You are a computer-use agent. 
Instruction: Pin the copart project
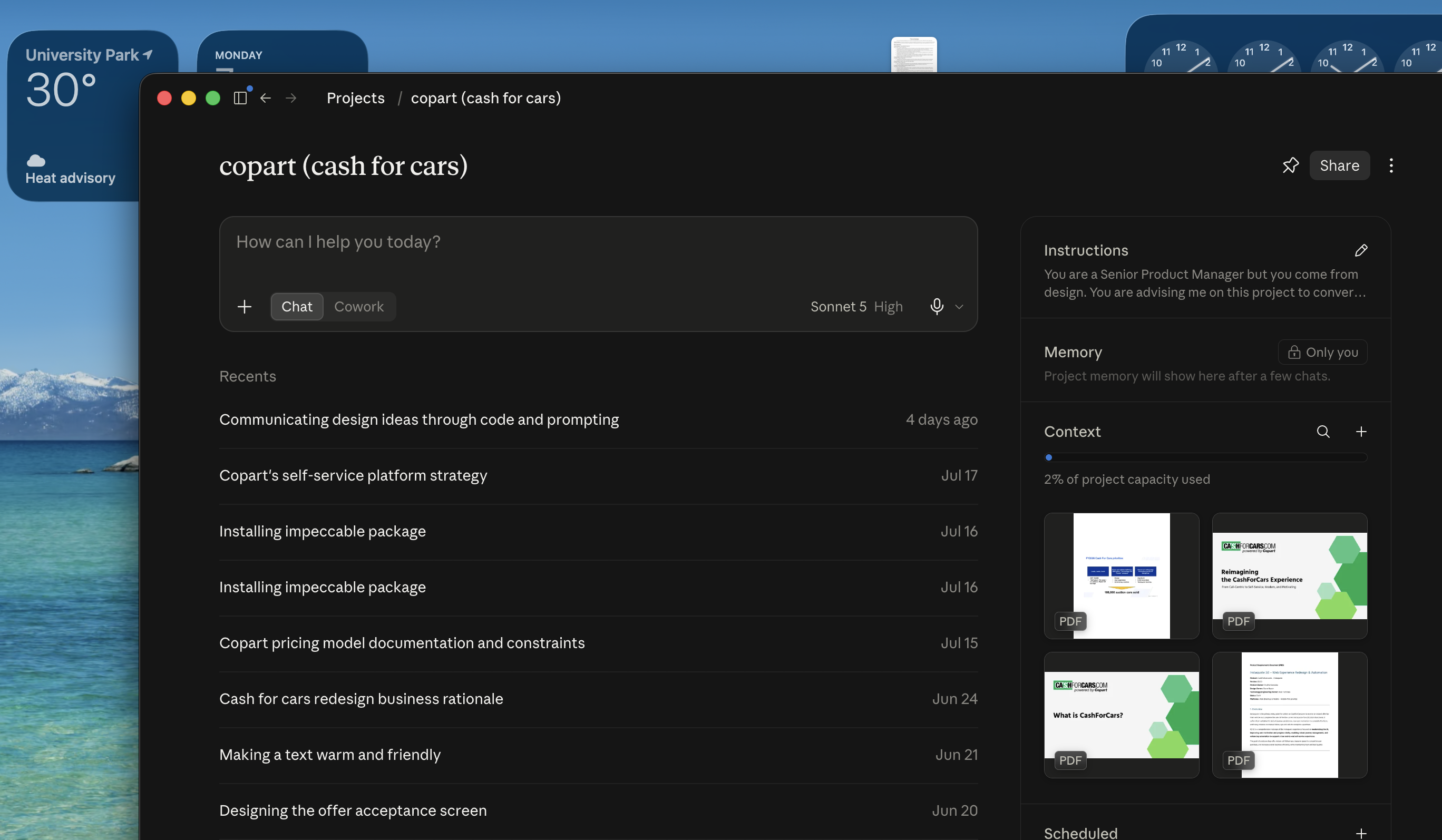pyautogui.click(x=1290, y=165)
